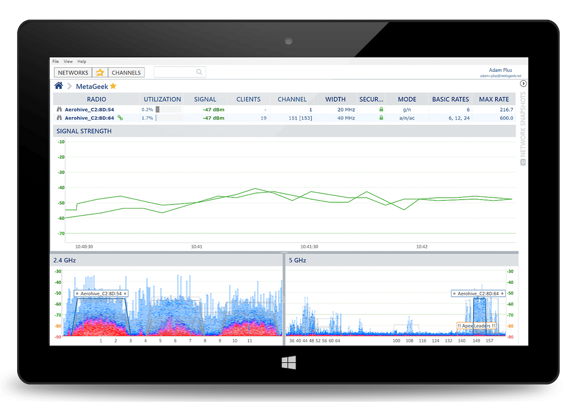Sort by the UTILIZATION column header
This screenshot has width=574, height=402.
click(162, 99)
